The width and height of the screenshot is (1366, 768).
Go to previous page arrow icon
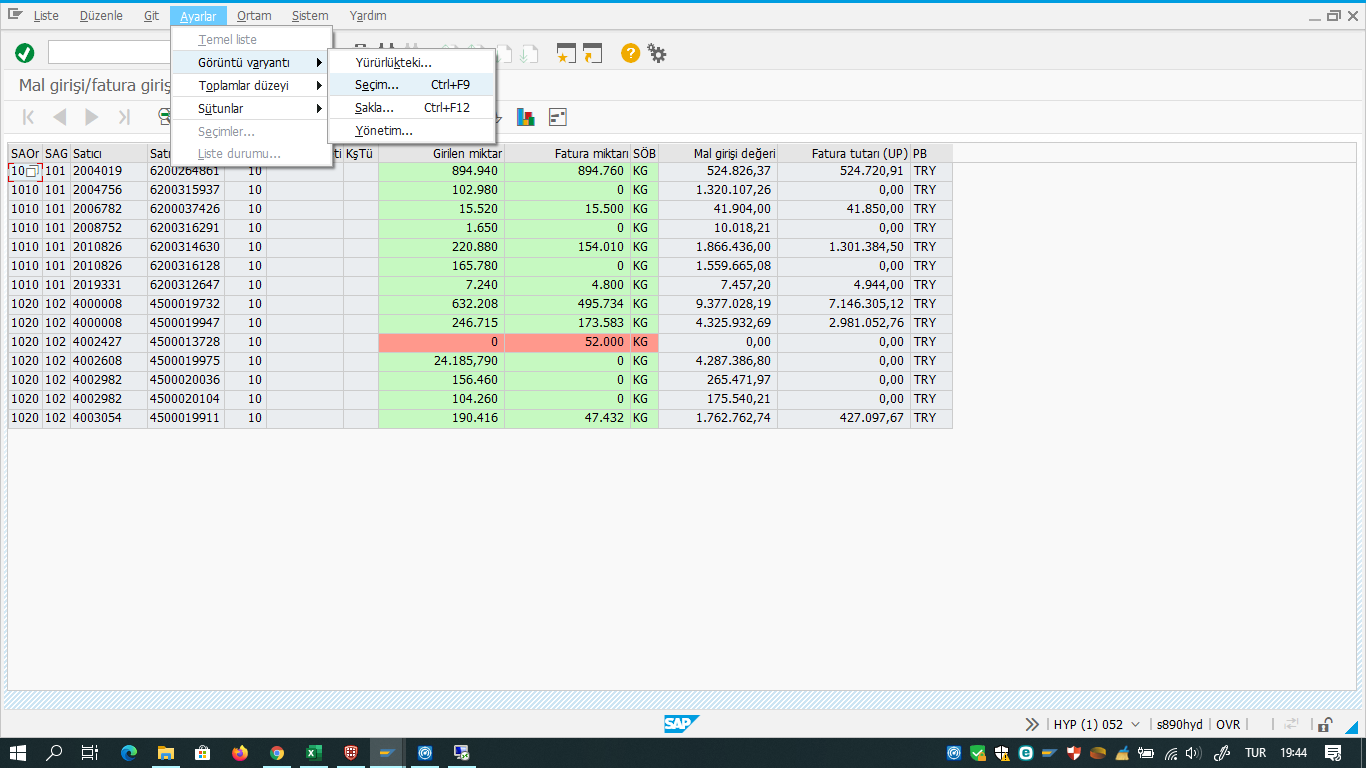point(60,117)
